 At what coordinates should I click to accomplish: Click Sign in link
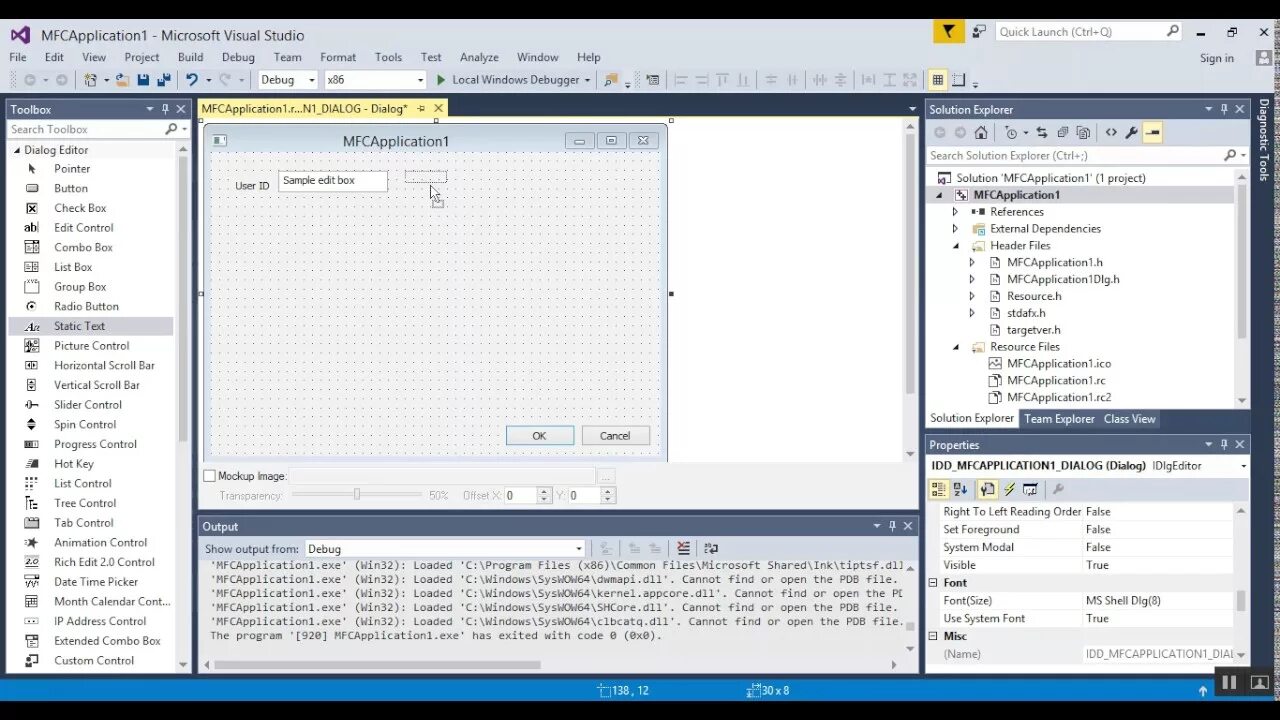tap(1216, 58)
